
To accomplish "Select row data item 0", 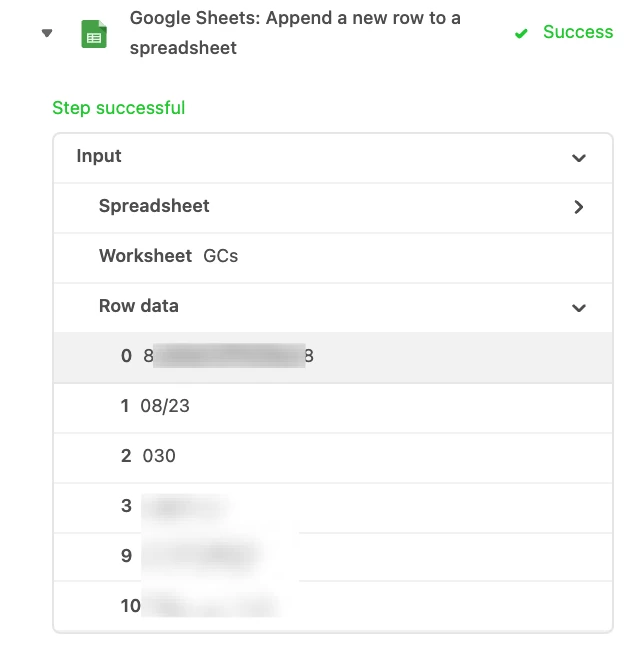I will click(225, 356).
